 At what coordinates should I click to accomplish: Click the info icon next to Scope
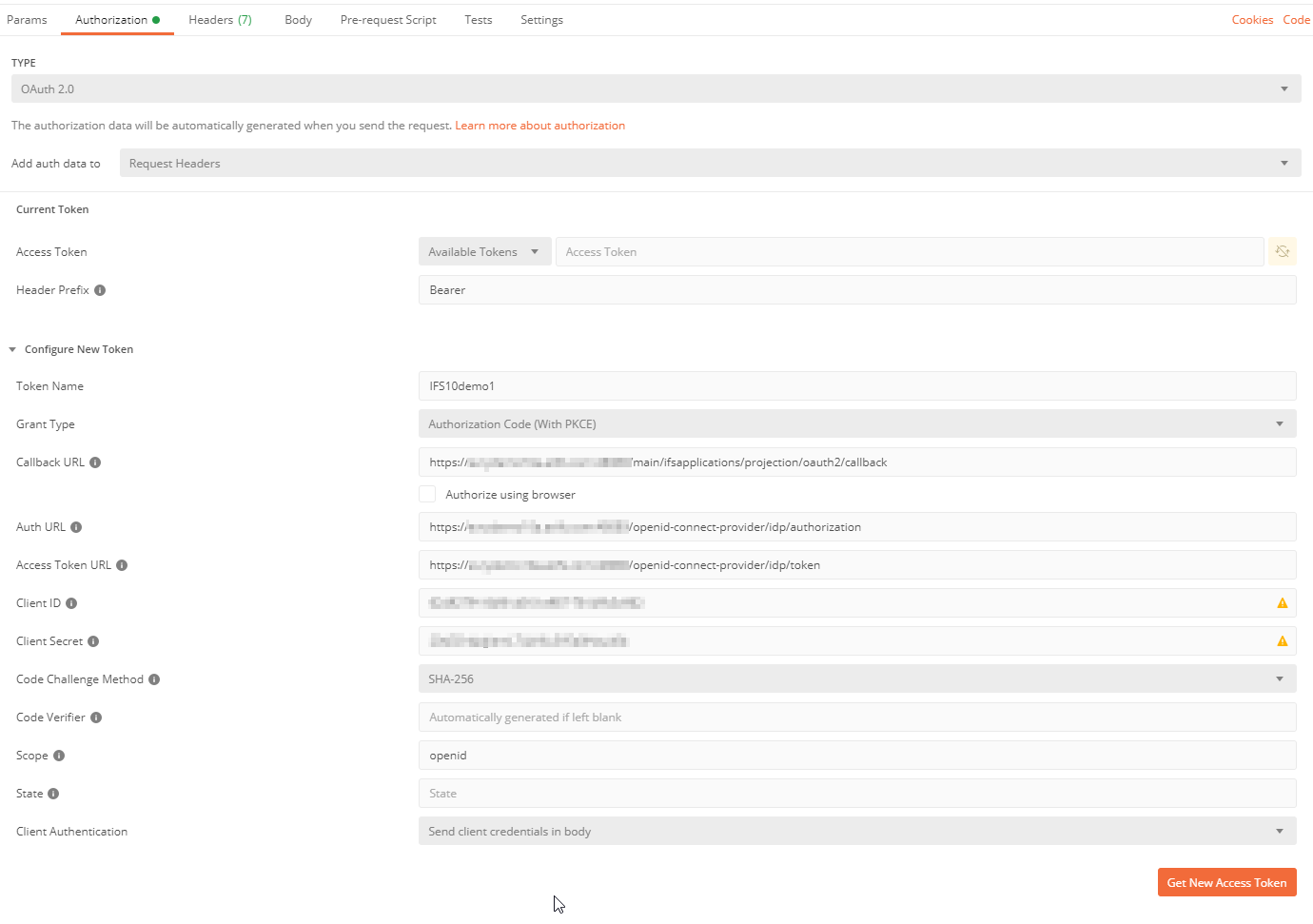pos(59,756)
